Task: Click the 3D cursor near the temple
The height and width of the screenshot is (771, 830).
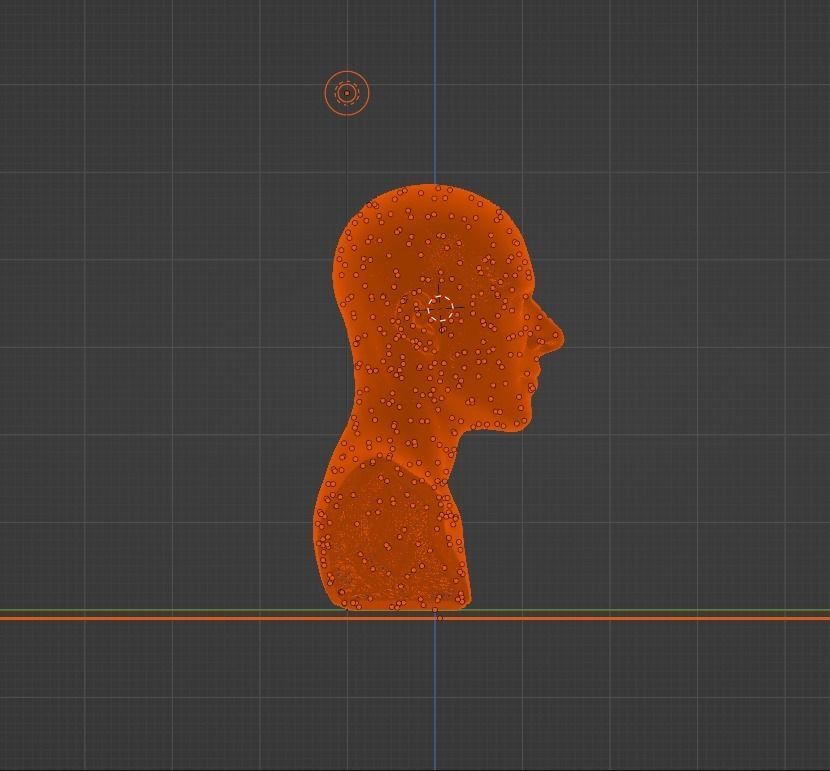Action: click(x=440, y=310)
